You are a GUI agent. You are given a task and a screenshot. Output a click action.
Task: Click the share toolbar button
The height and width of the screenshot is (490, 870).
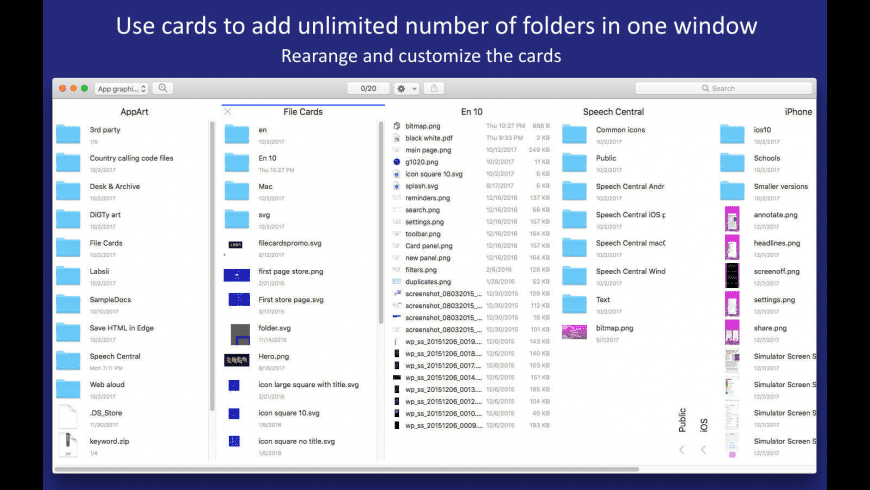(x=434, y=88)
